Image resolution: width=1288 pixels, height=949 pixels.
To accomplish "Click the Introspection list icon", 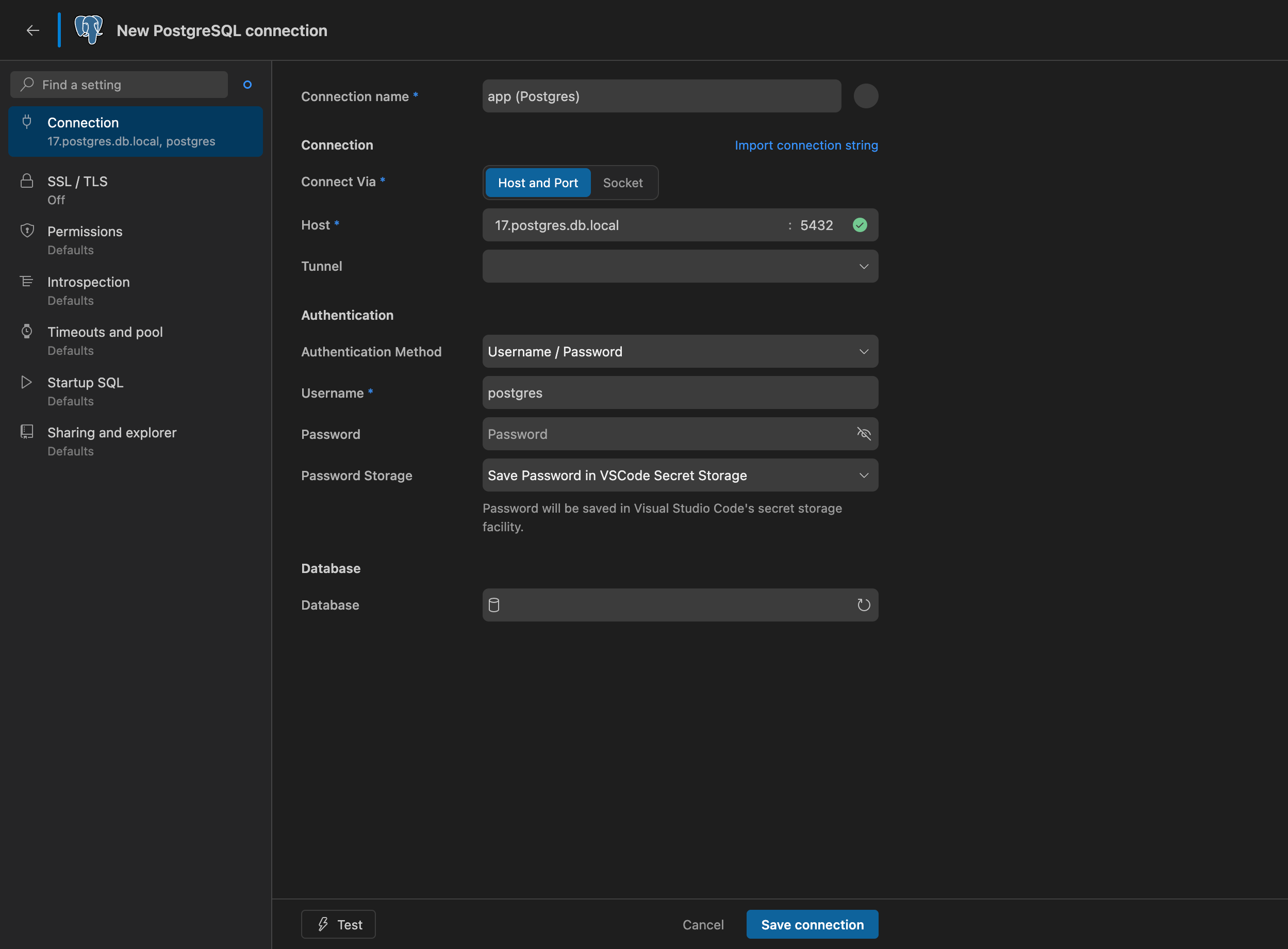I will [x=27, y=281].
